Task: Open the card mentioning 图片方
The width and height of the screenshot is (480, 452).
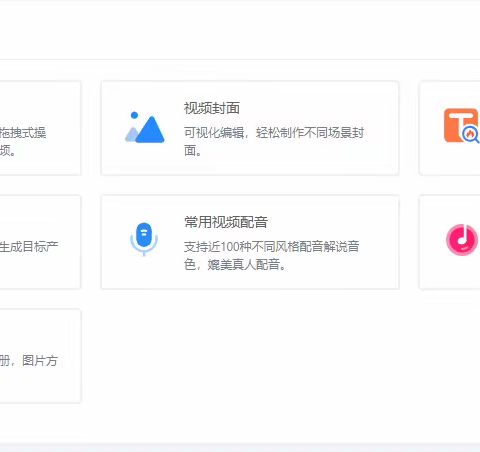Action: pos(40,356)
